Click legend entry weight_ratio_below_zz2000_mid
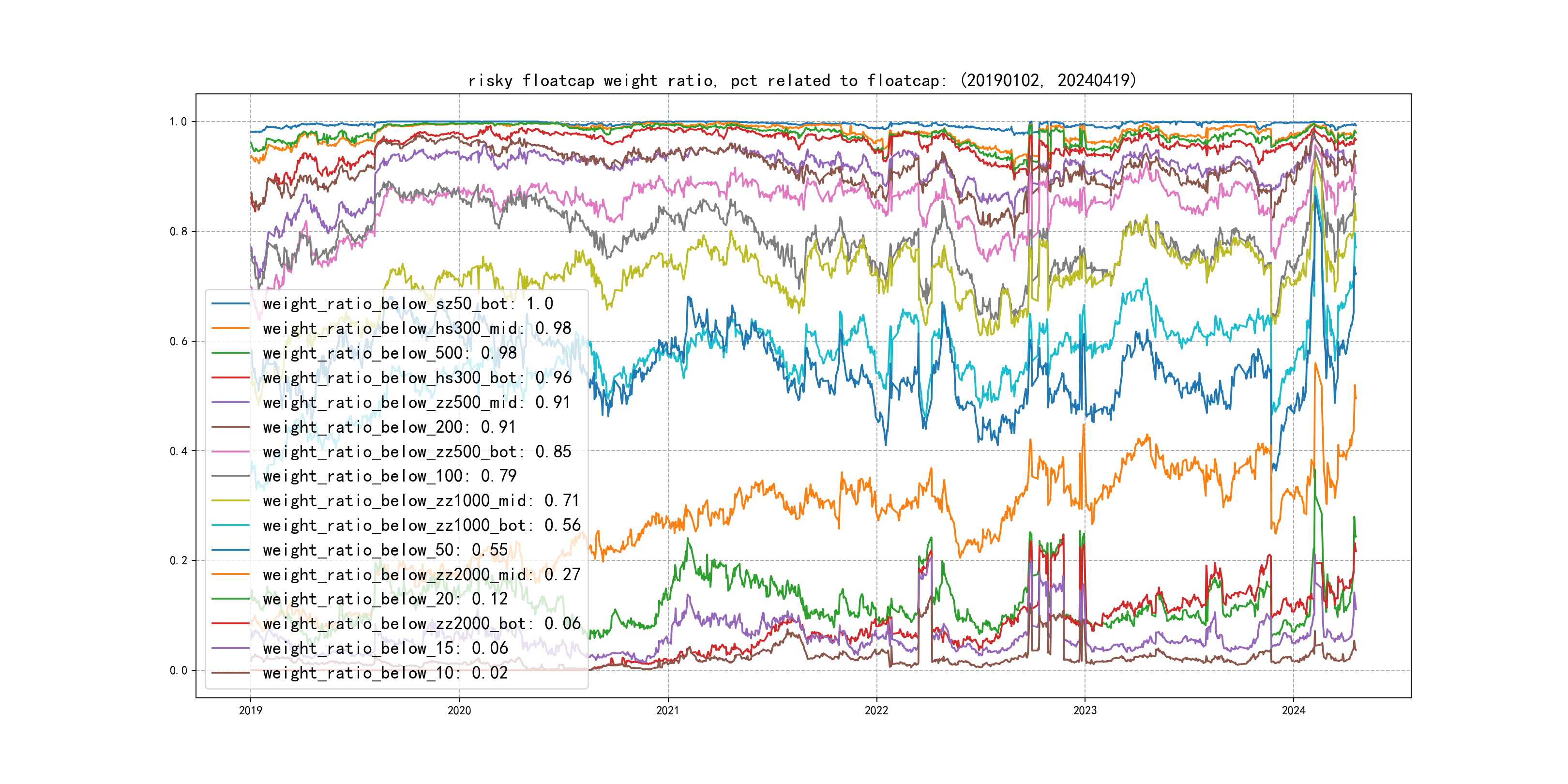Image resolution: width=1568 pixels, height=784 pixels. click(421, 574)
